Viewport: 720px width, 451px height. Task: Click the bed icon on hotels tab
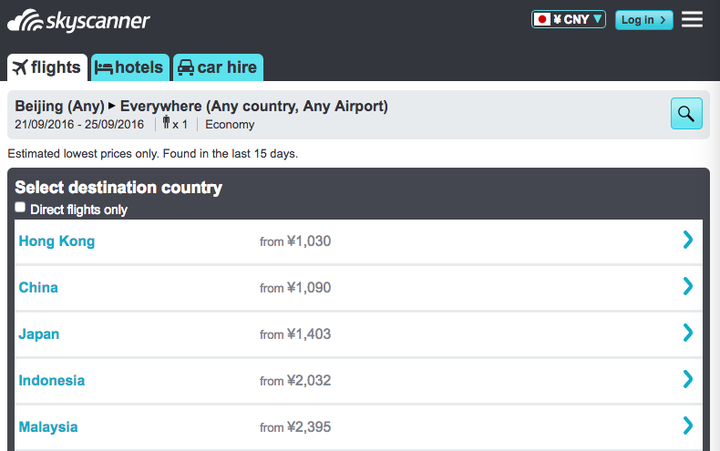104,67
